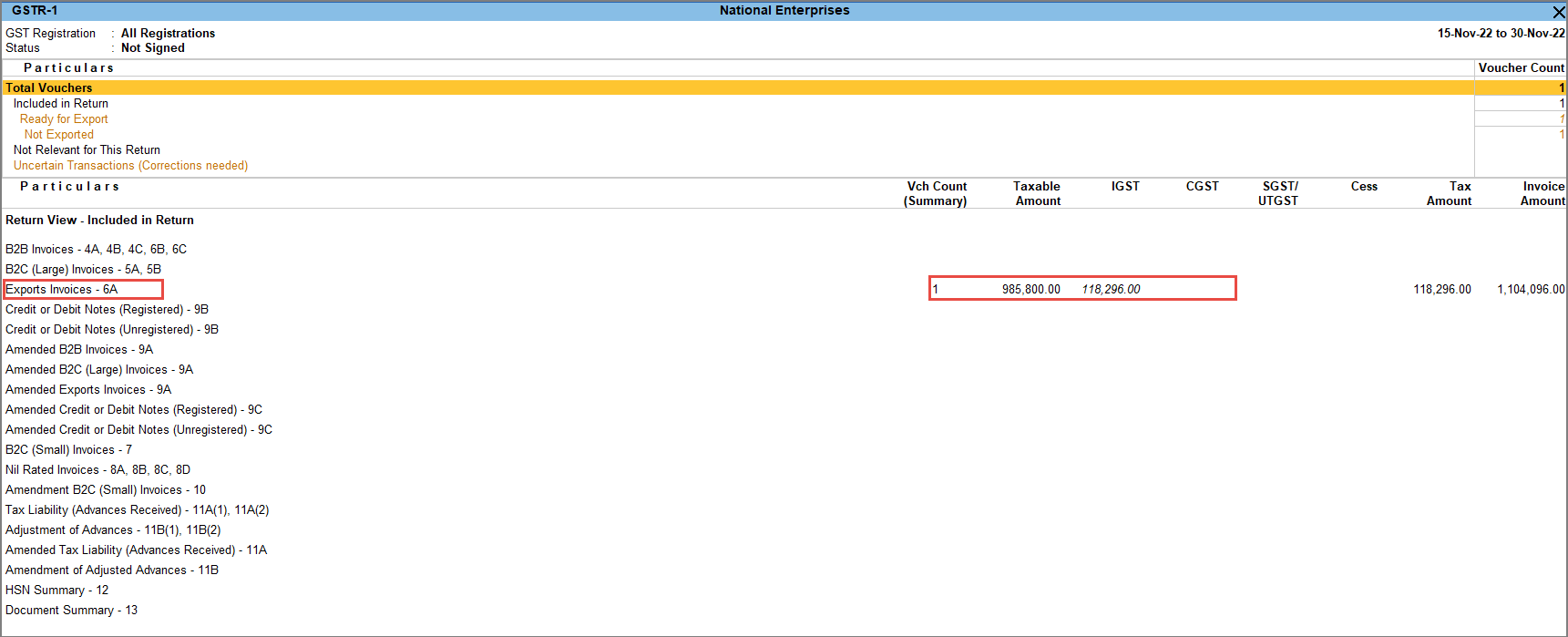Click the GSTR-1 report title
Screen dimensions: 1568x637
pos(35,10)
